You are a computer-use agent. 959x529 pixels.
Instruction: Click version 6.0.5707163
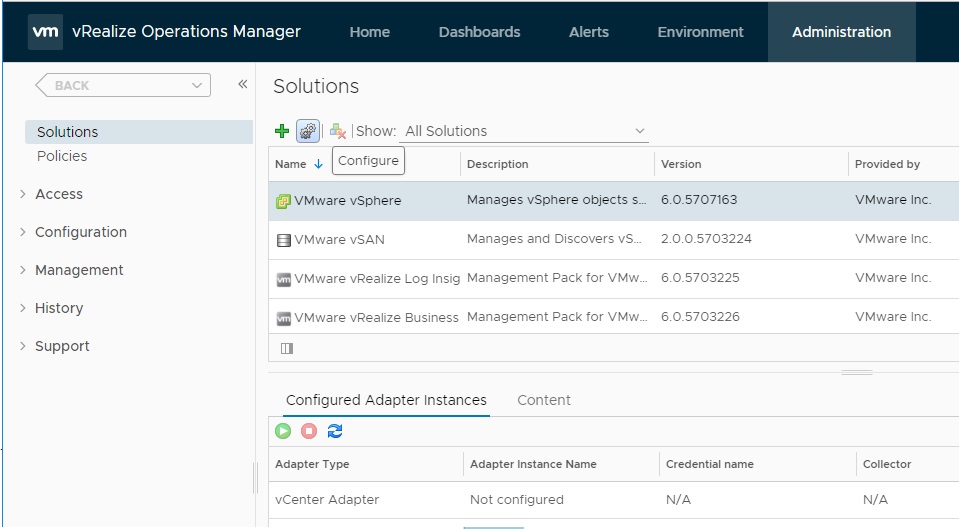tap(698, 199)
